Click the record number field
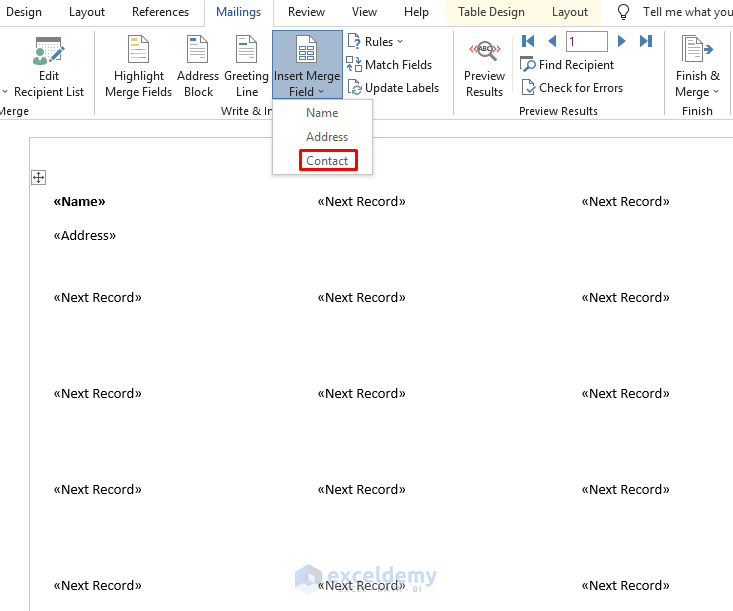This screenshot has height=611, width=733. click(x=587, y=41)
